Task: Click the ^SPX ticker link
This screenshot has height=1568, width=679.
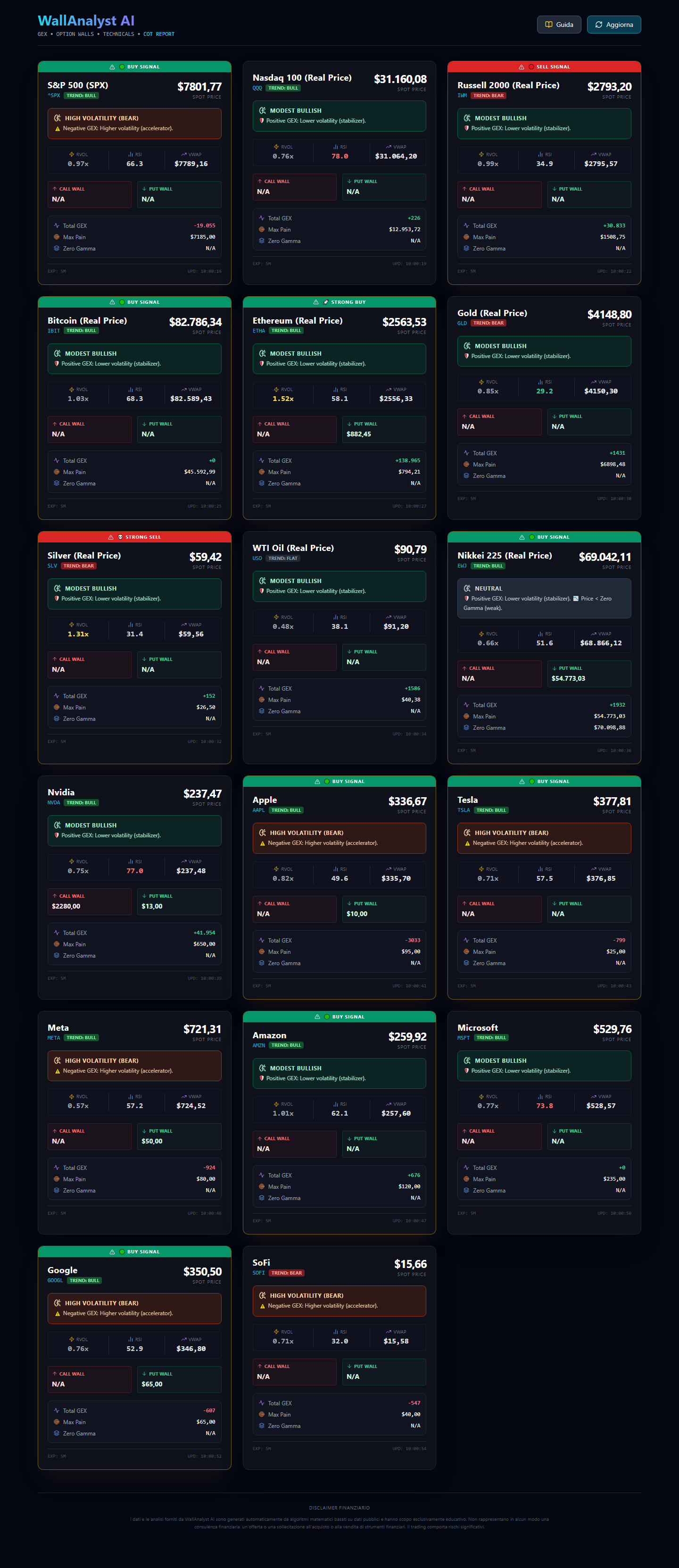Action: click(54, 96)
